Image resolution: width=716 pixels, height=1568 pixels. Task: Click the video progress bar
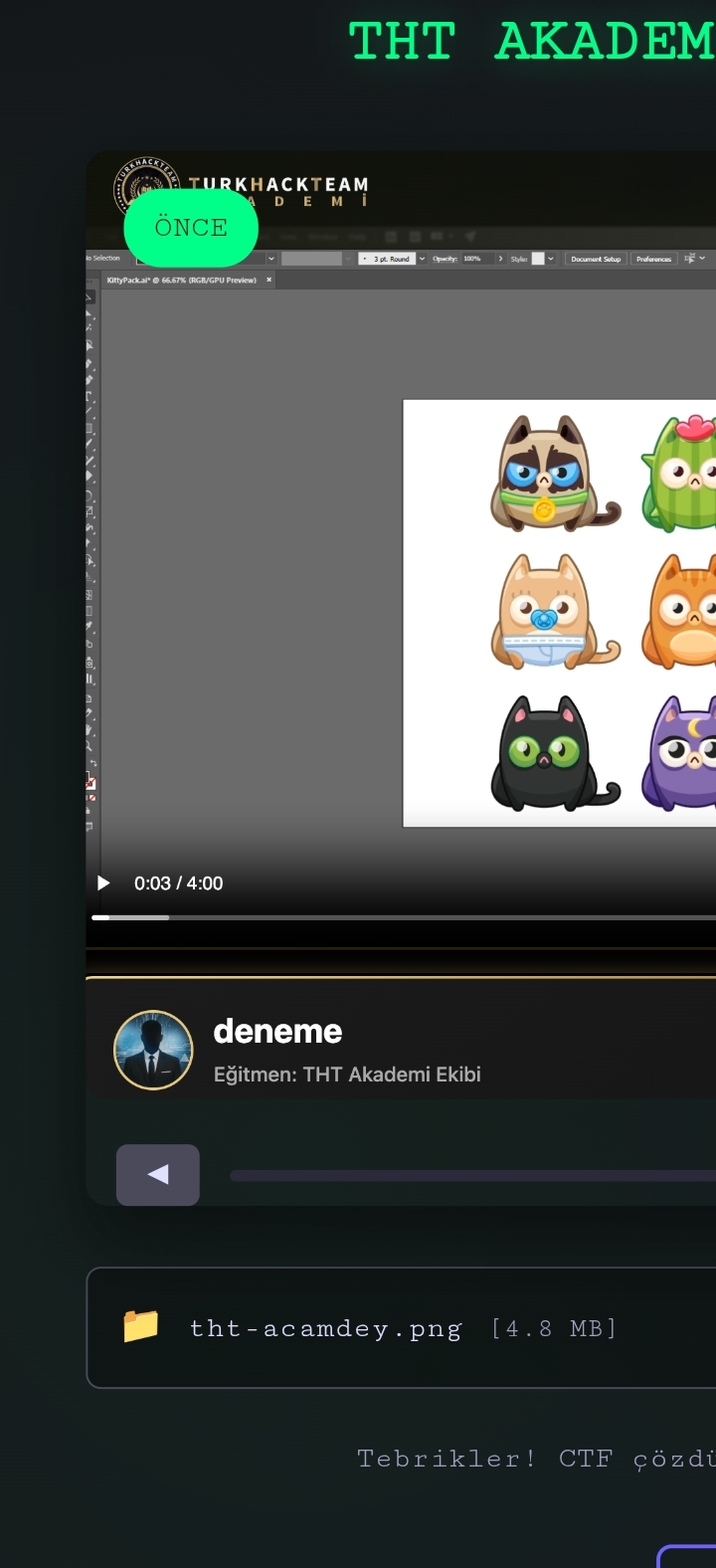tap(404, 917)
